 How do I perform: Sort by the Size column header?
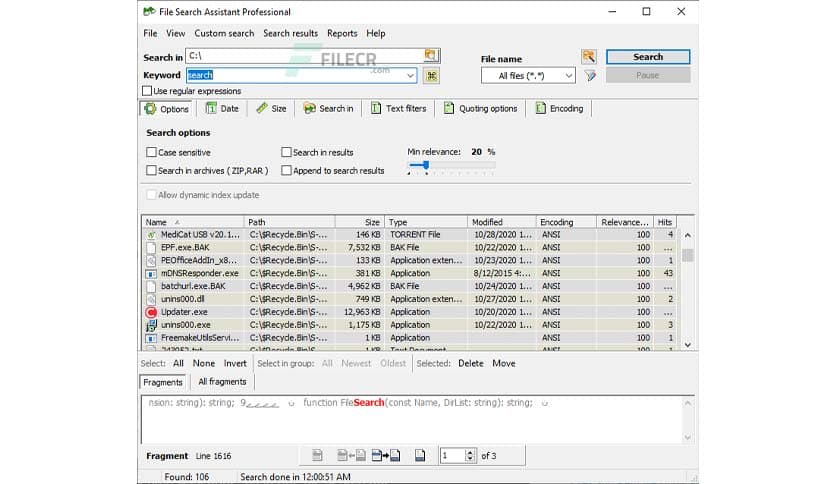click(x=359, y=222)
